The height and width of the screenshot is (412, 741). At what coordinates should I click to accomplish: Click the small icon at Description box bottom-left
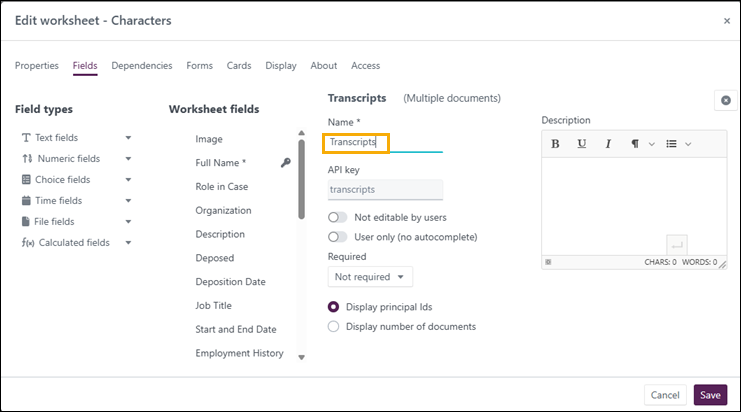pos(548,262)
